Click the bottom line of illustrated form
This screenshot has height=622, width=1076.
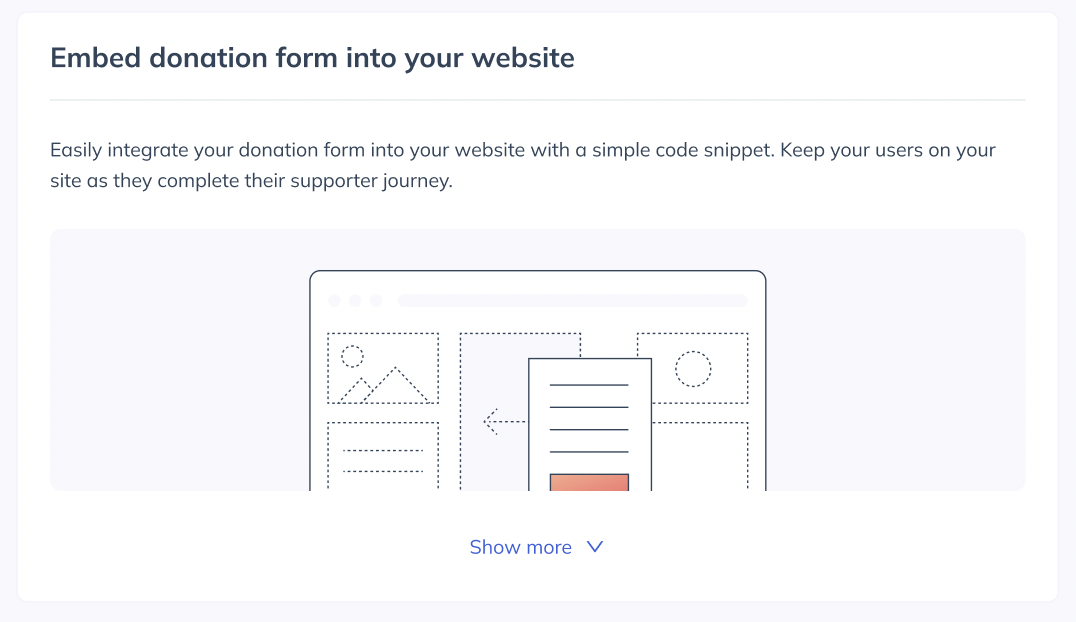tap(589, 452)
